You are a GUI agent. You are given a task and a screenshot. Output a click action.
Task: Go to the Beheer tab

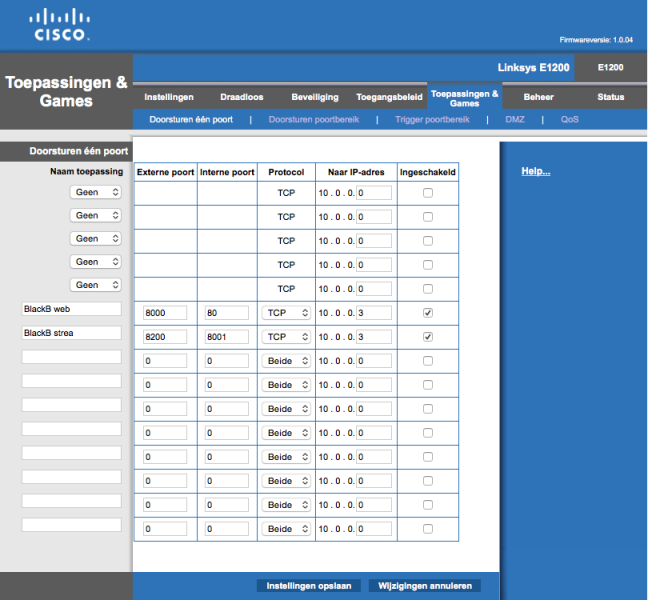(x=538, y=97)
